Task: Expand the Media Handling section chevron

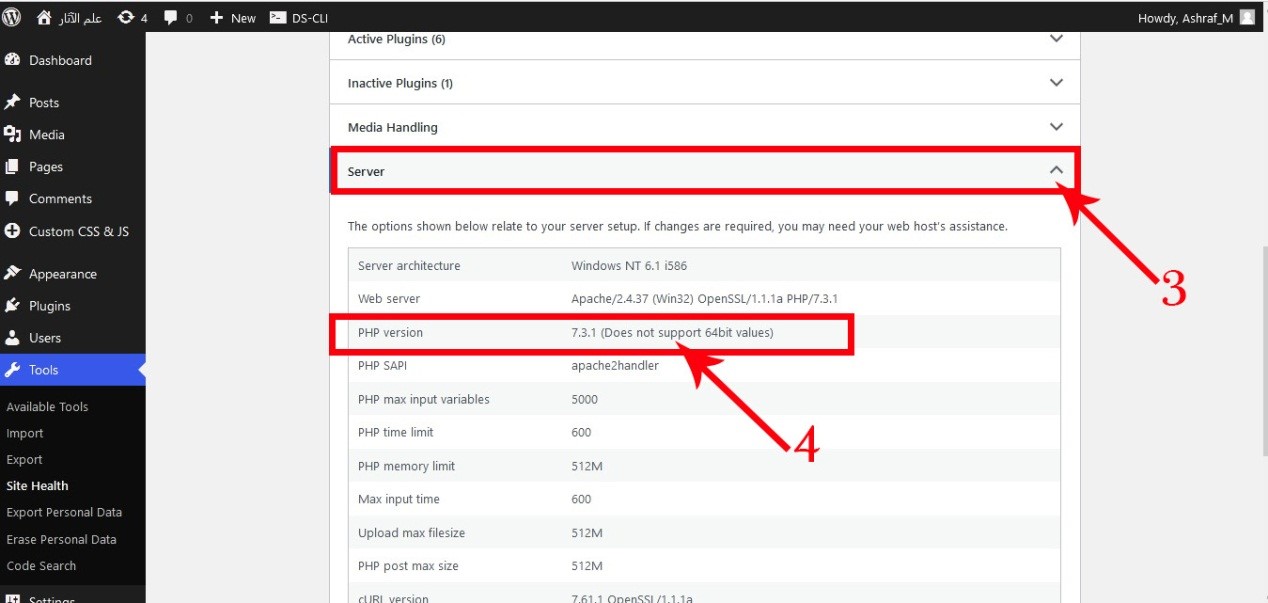Action: (1056, 127)
